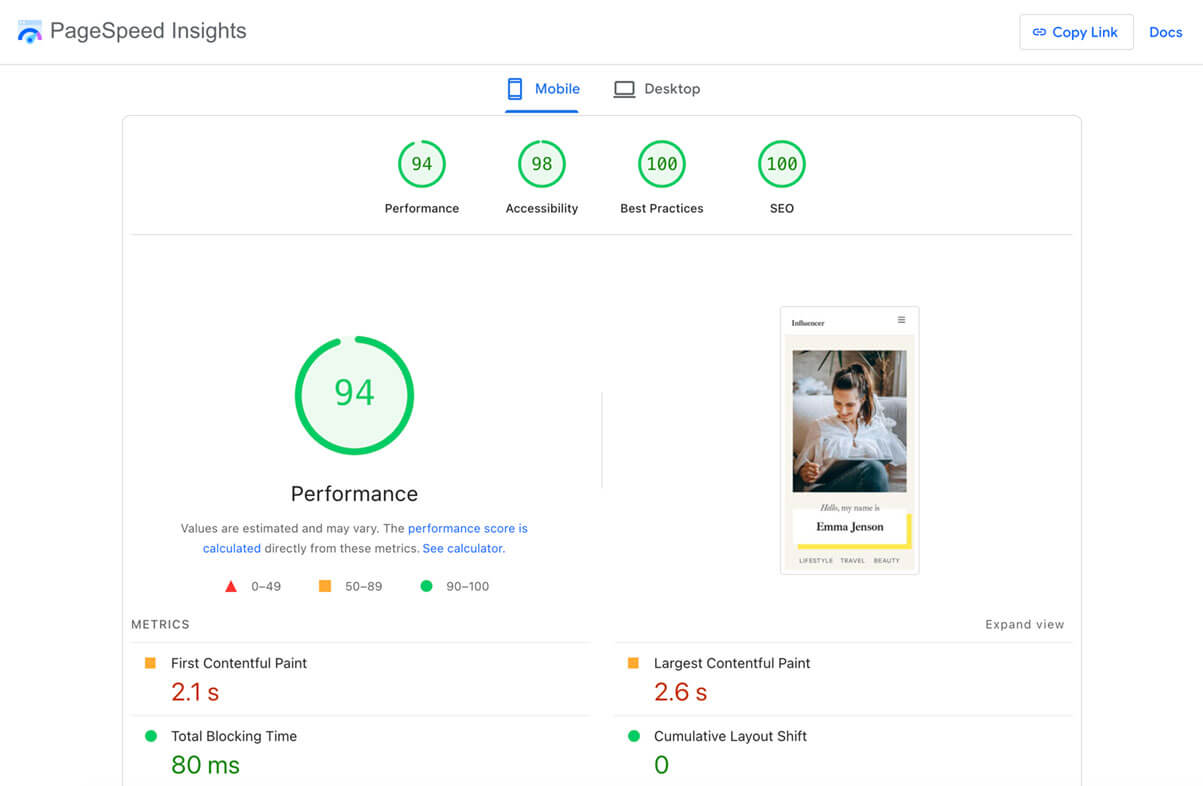Click the orange square 50–89 legend icon
Screen dimensions: 1203x786
pyautogui.click(x=325, y=586)
